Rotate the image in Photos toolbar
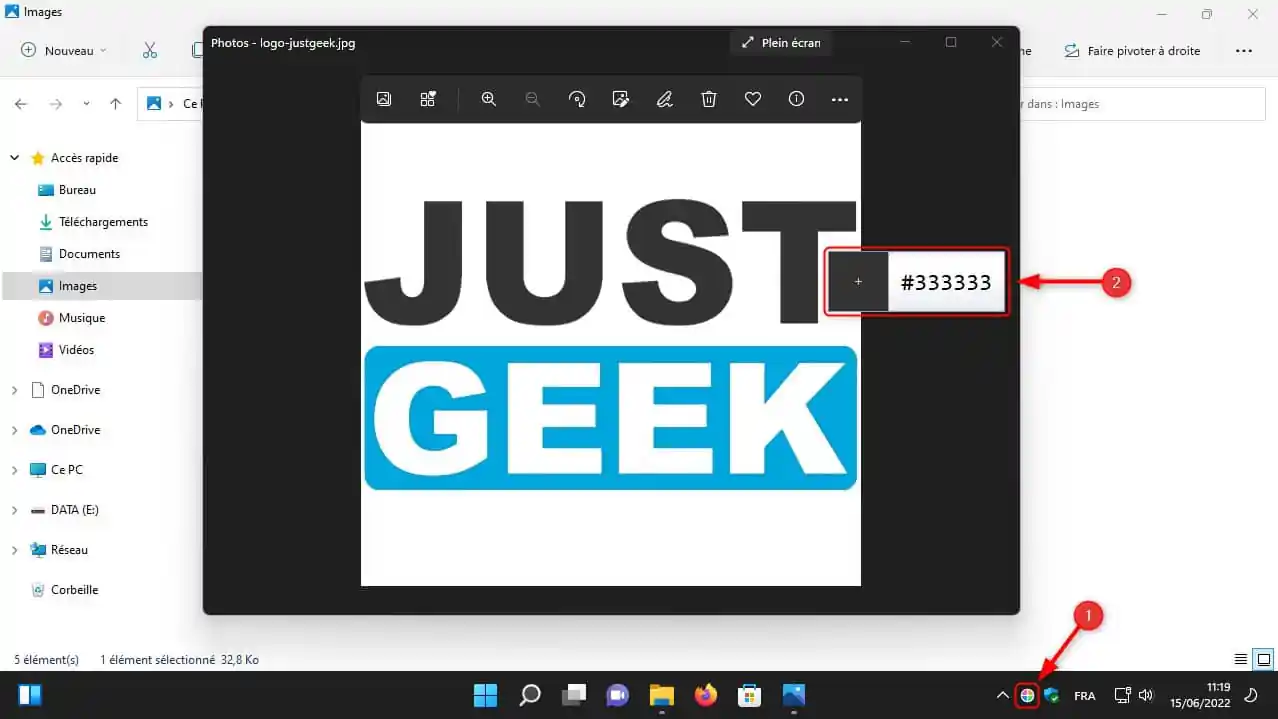Image resolution: width=1278 pixels, height=719 pixels. coord(577,99)
